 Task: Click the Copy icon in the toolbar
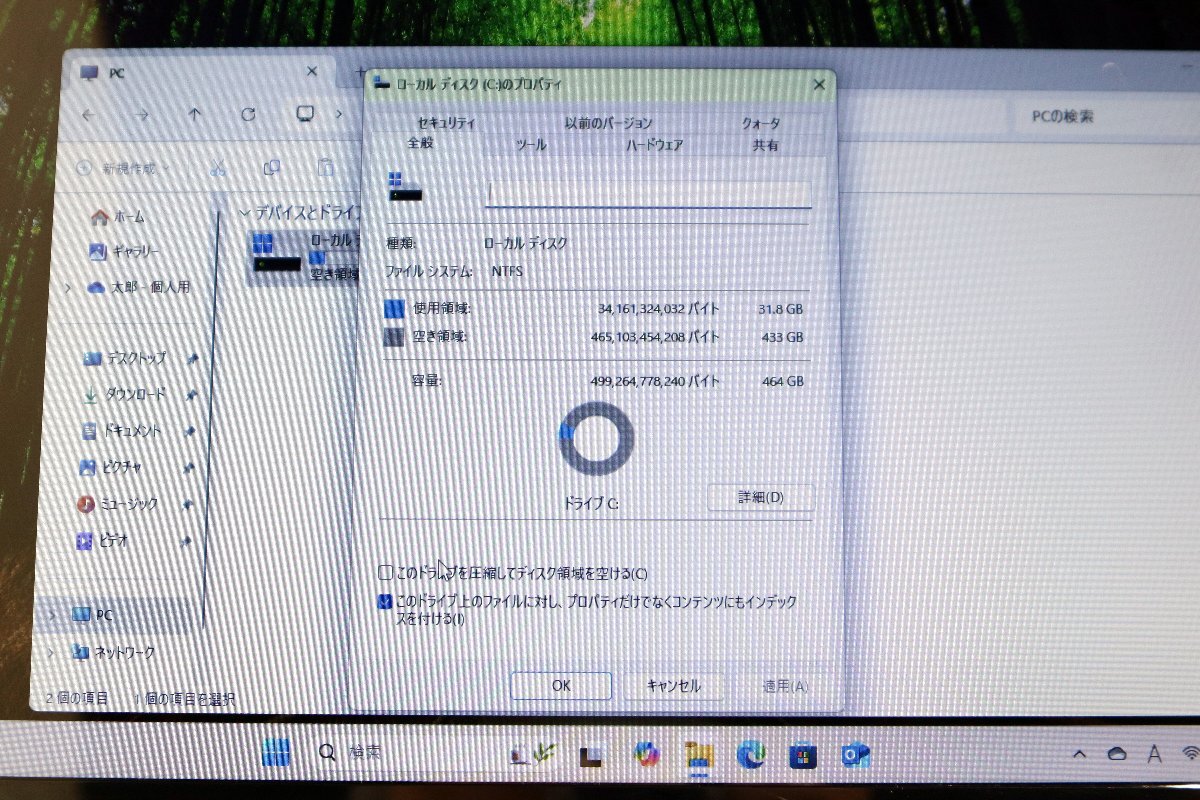pyautogui.click(x=270, y=167)
